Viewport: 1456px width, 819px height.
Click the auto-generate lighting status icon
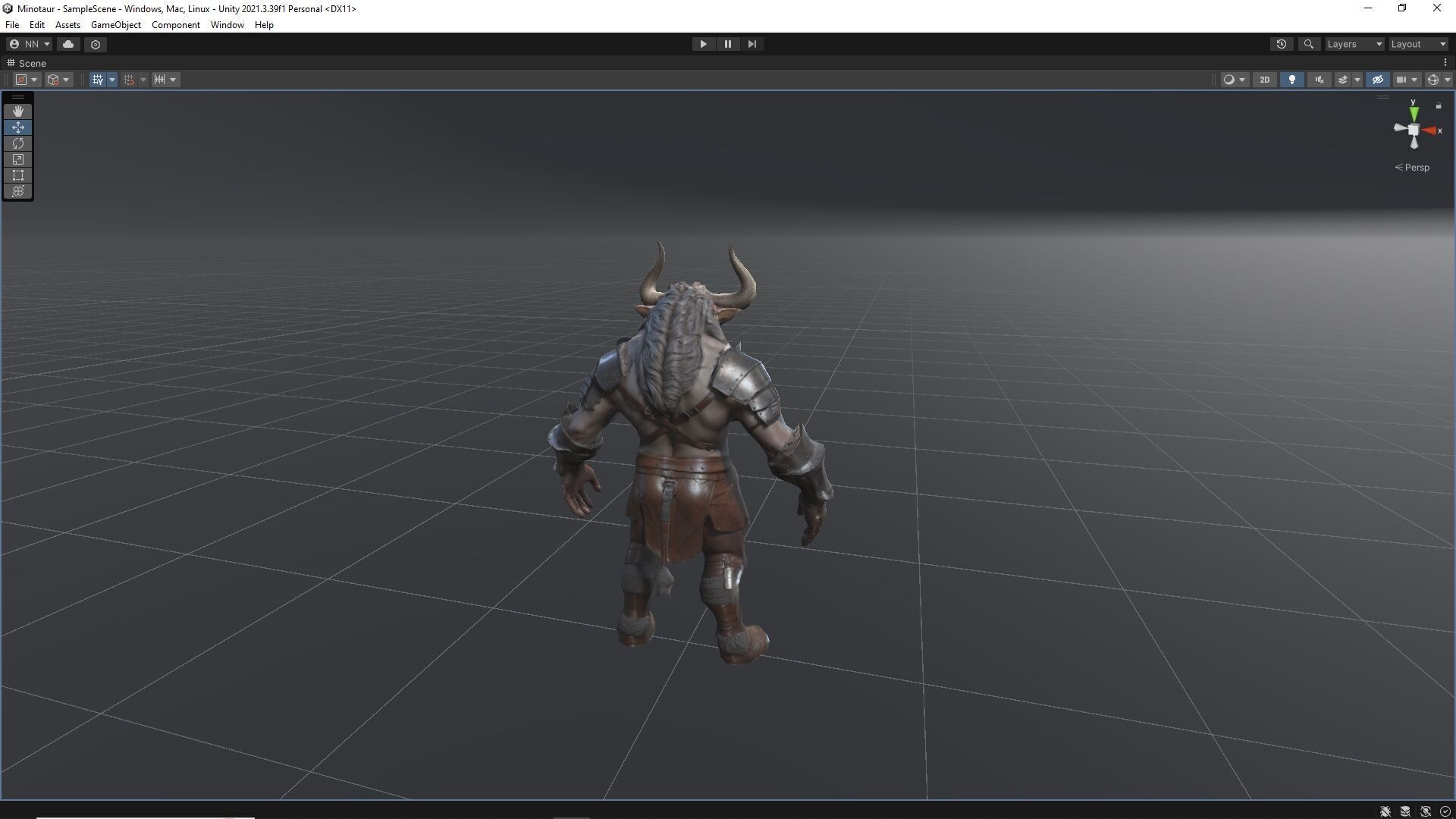coord(1426,811)
